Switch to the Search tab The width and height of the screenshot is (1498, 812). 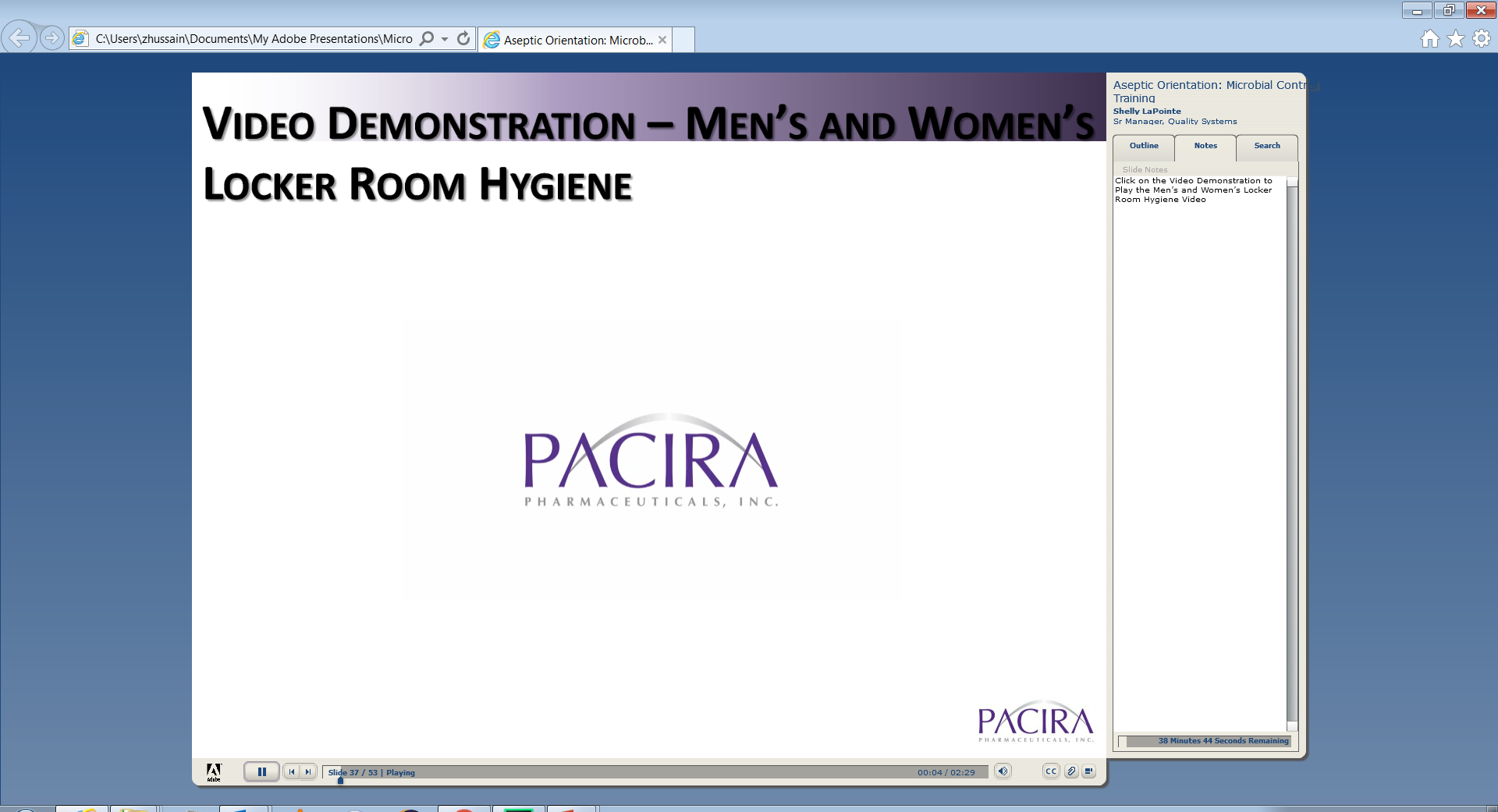1267,147
